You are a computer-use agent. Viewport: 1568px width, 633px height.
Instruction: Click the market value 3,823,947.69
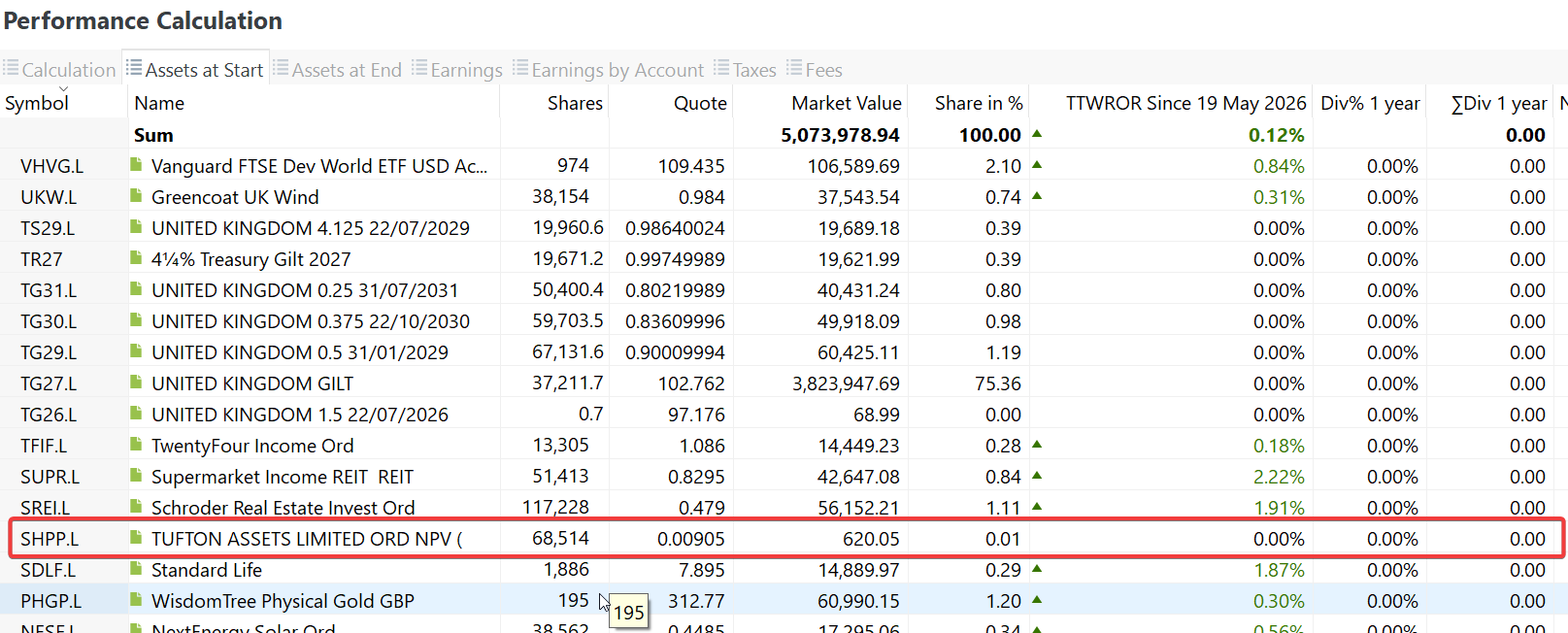(846, 383)
